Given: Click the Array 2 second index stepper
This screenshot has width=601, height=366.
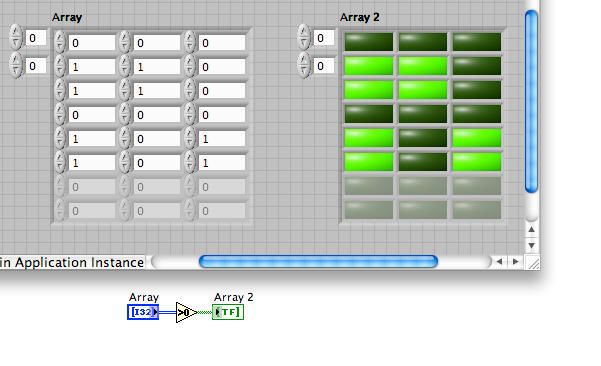Looking at the screenshot, I should point(304,66).
